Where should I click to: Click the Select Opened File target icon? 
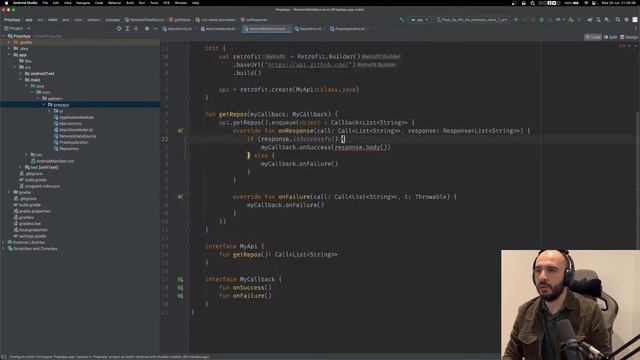click(x=119, y=29)
